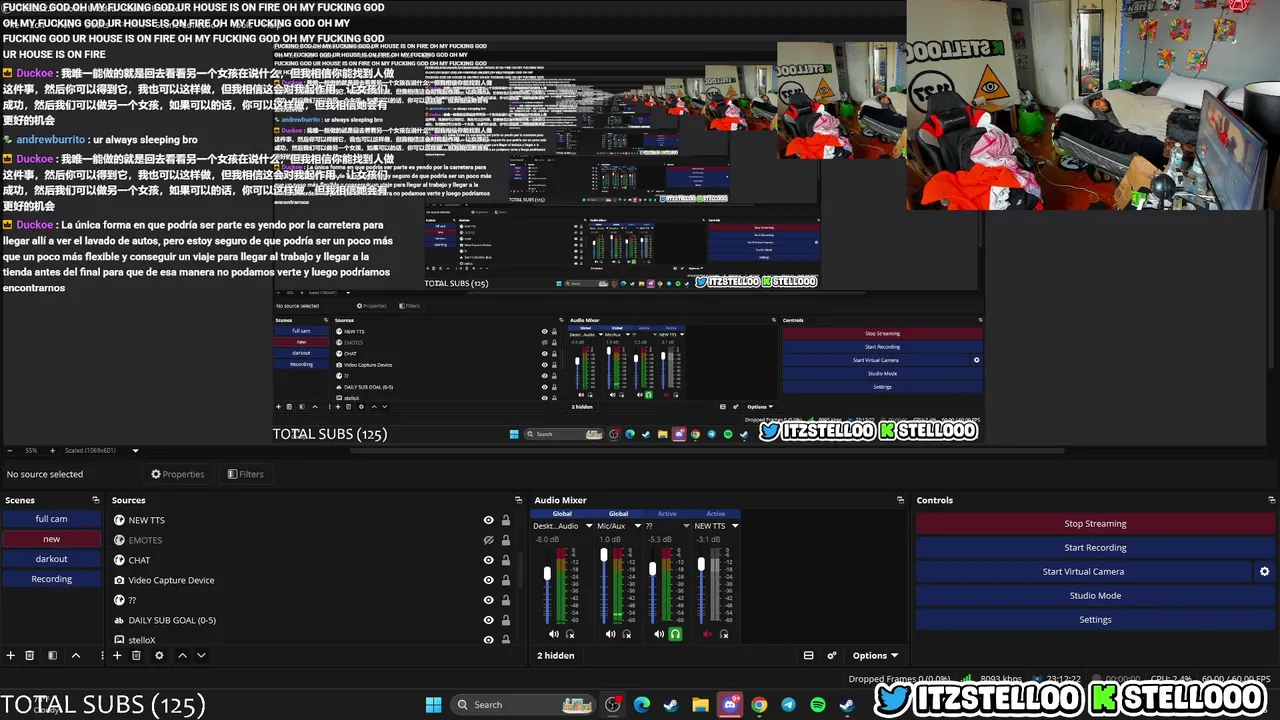This screenshot has width=1280, height=720.
Task: Adjust the Mic/Aux volume fader
Action: (604, 556)
